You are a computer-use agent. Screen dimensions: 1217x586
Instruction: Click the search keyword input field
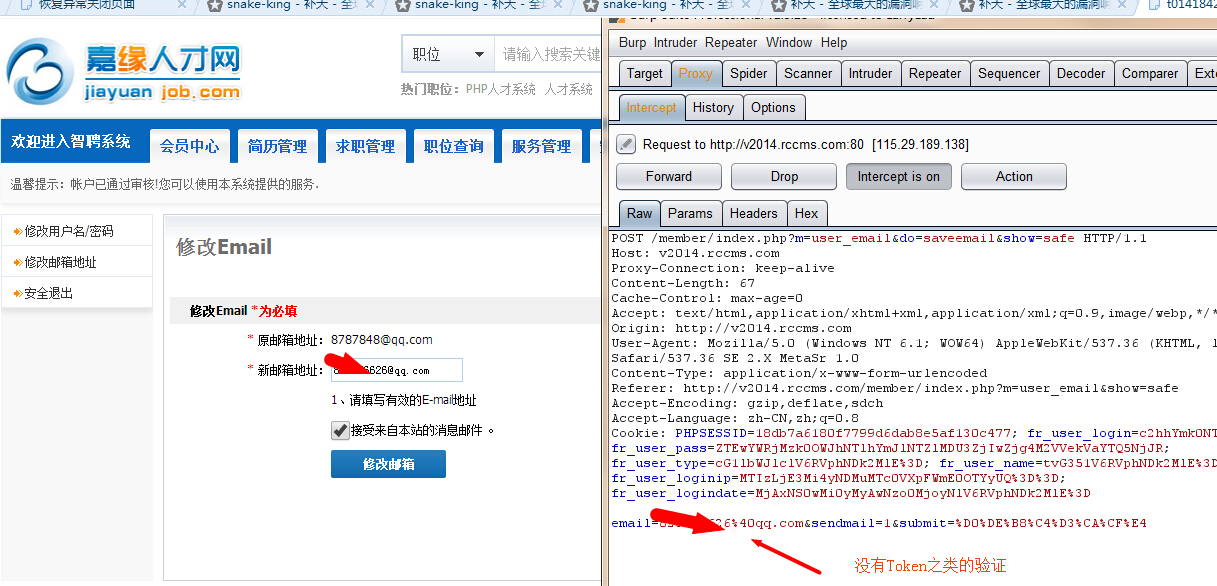pos(548,54)
